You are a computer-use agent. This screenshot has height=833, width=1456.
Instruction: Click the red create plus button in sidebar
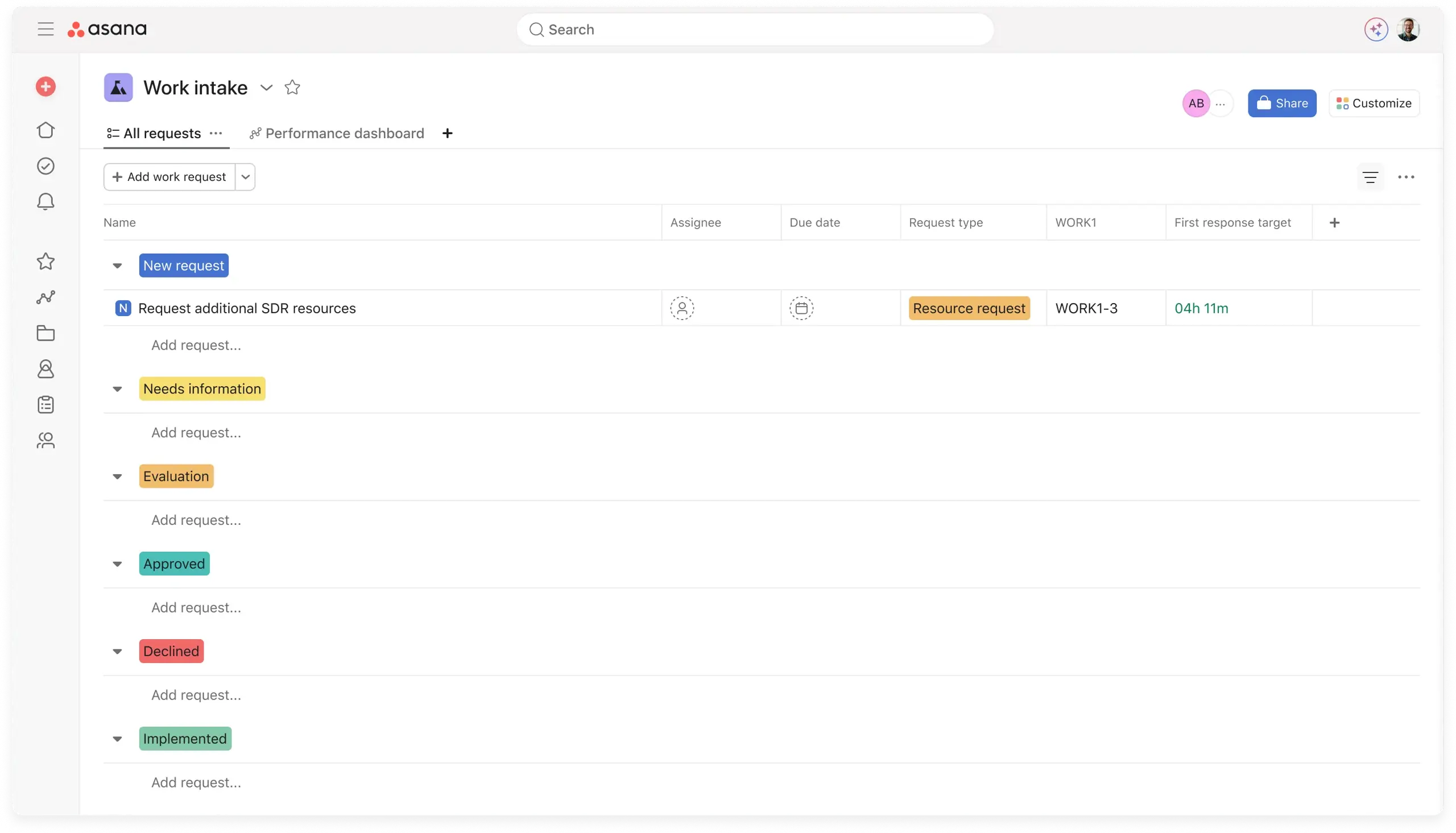(45, 87)
